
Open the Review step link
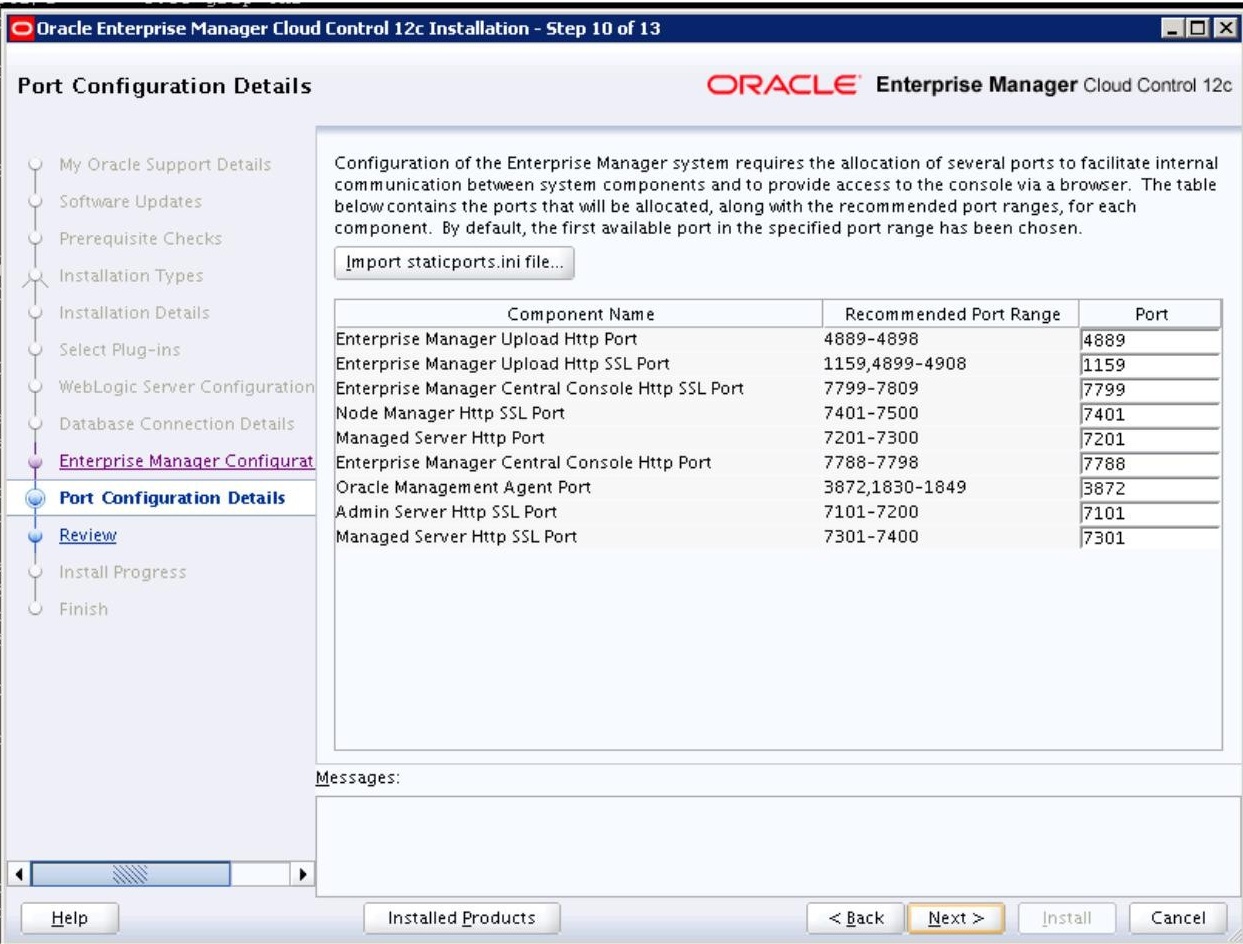tap(88, 535)
